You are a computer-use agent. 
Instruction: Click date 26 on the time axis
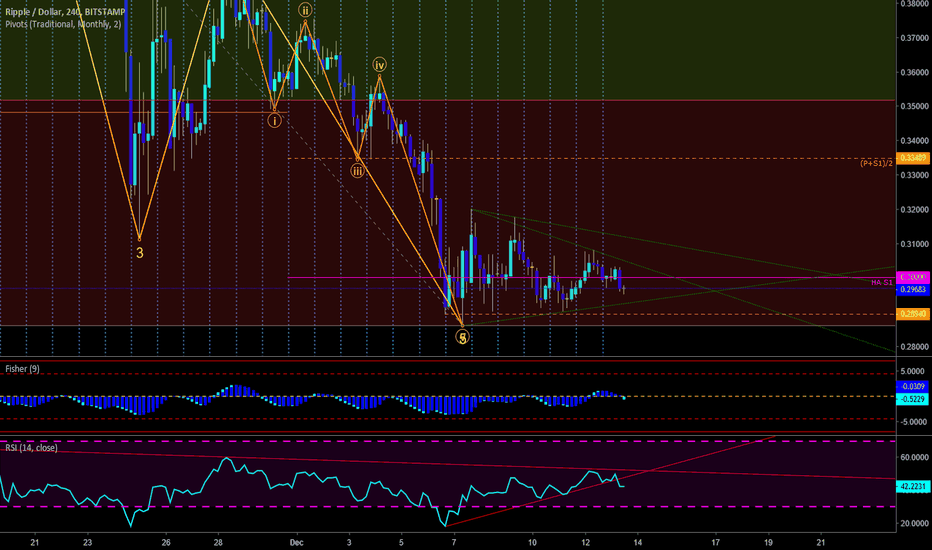click(x=166, y=542)
